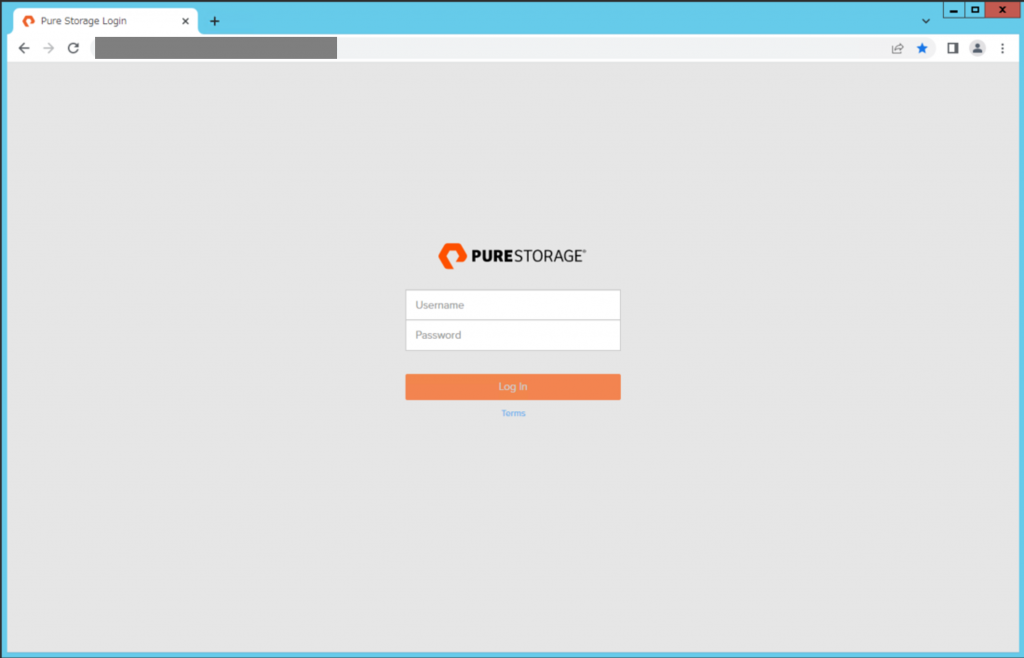The image size is (1024, 658).
Task: Open the Chrome three-dot menu
Action: (1003, 47)
